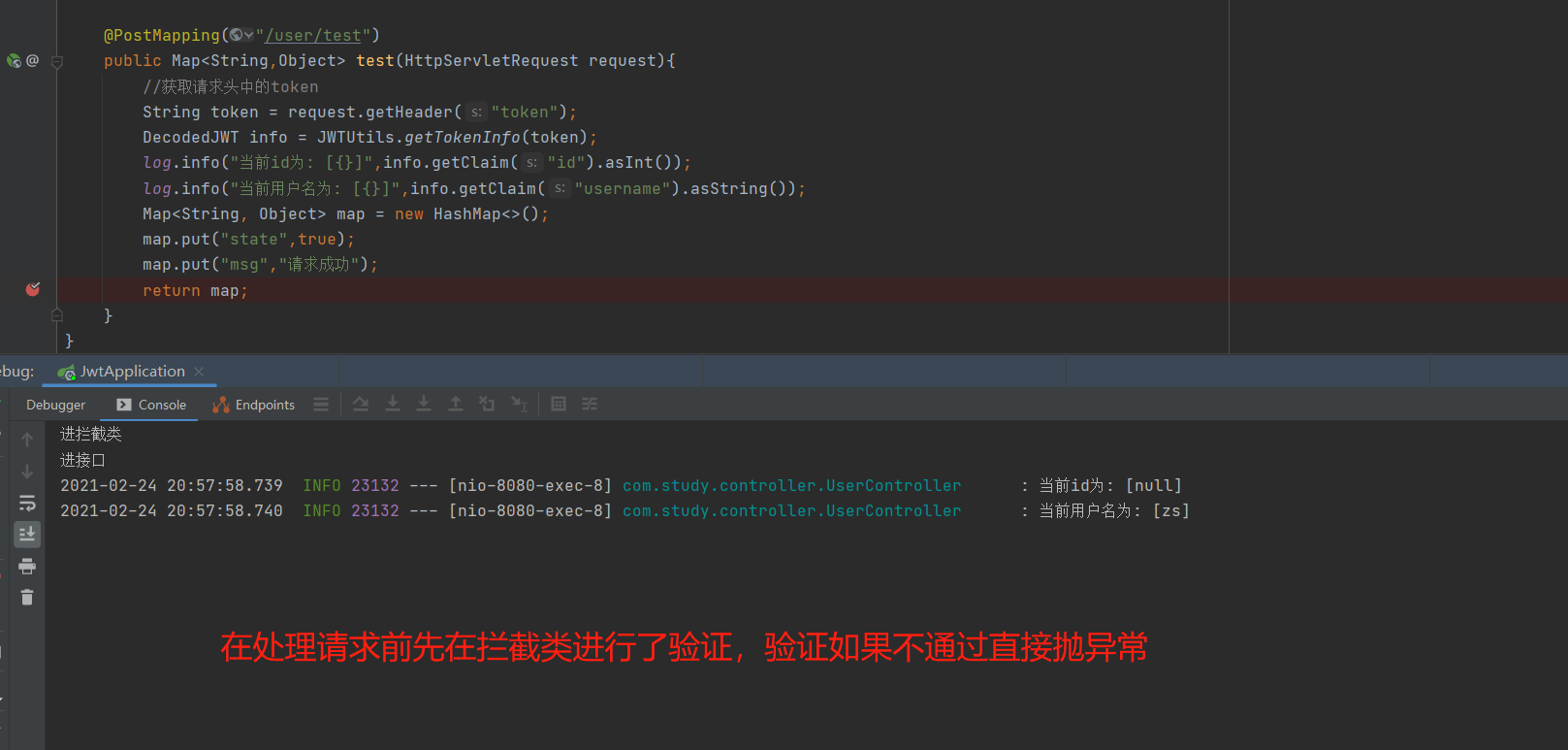Clear console with the trash icon
Viewport: 1568px width, 750px height.
[27, 598]
